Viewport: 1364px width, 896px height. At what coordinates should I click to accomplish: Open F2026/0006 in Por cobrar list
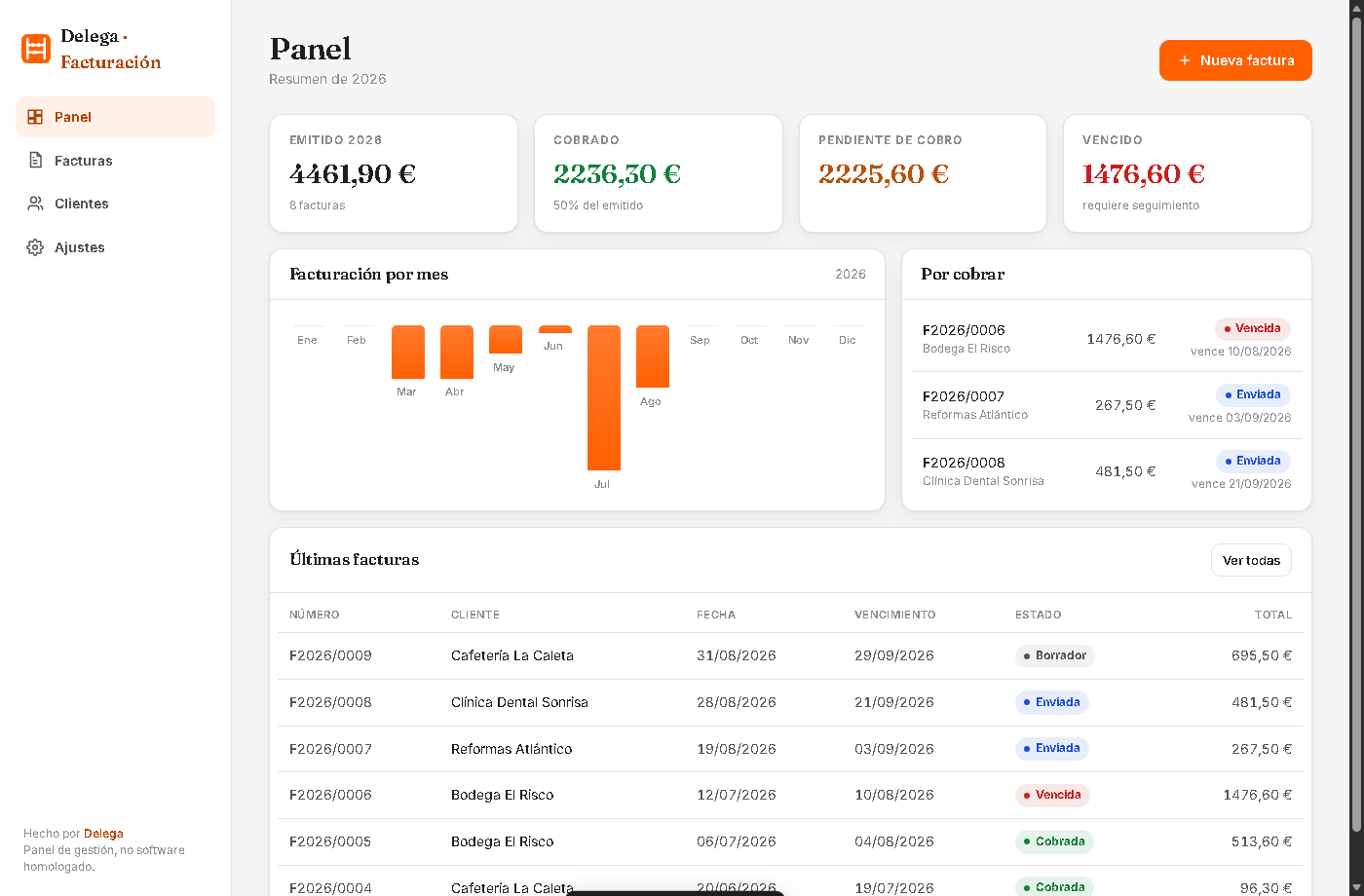1107,339
